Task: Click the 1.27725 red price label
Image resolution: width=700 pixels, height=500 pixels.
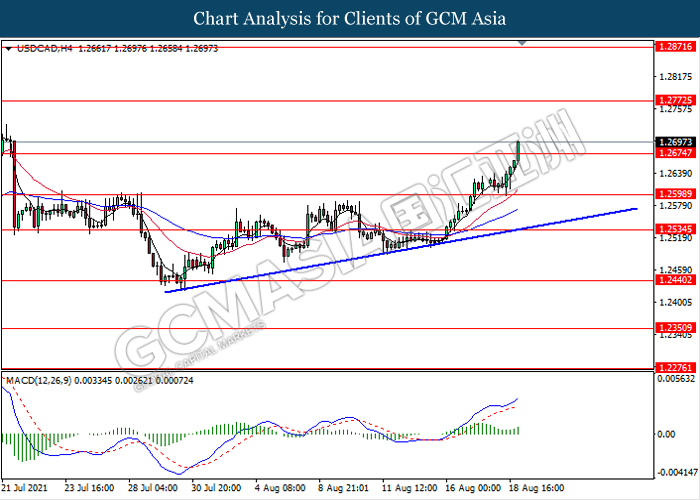Action: (x=668, y=100)
